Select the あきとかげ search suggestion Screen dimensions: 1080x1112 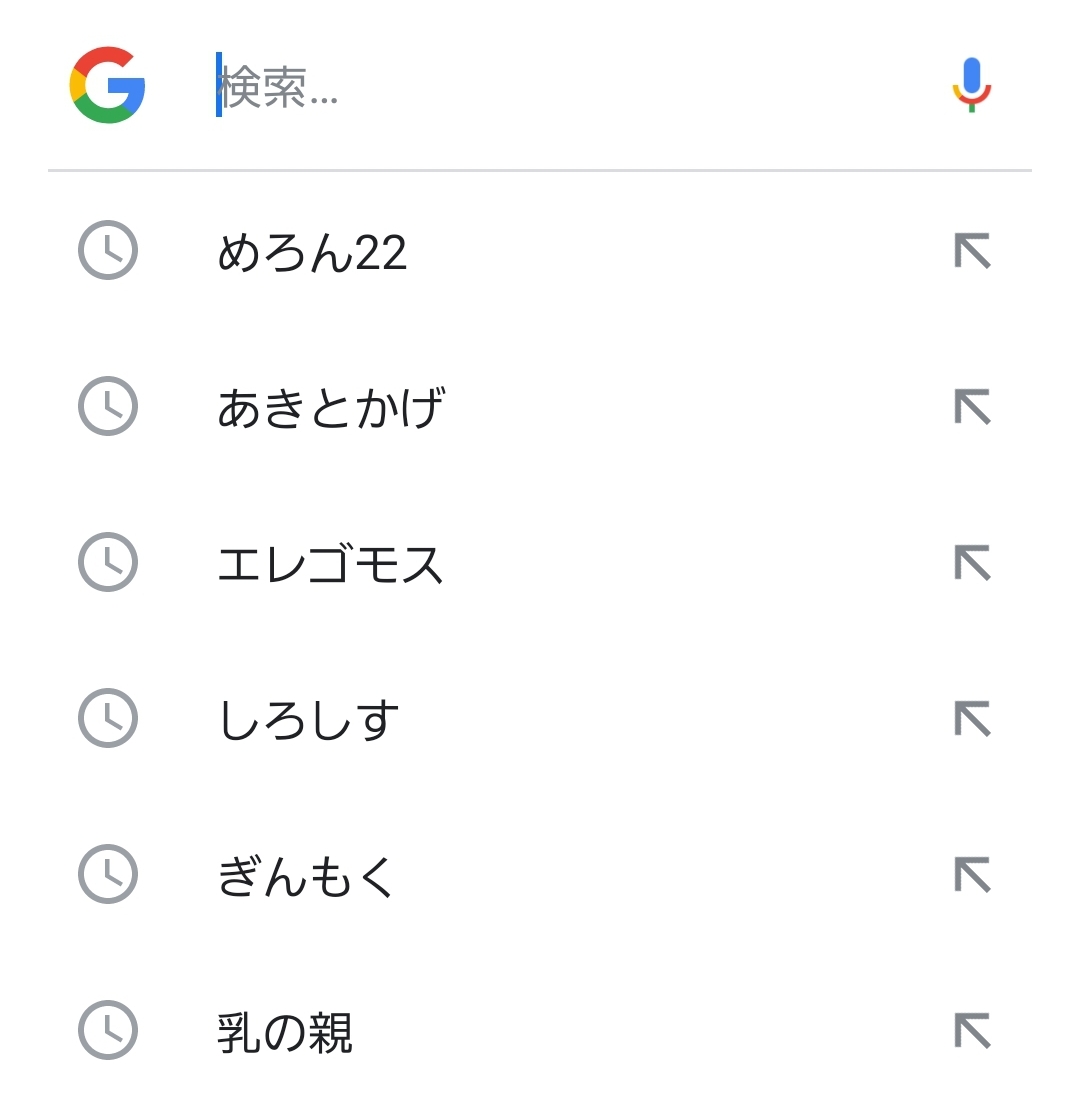click(330, 408)
